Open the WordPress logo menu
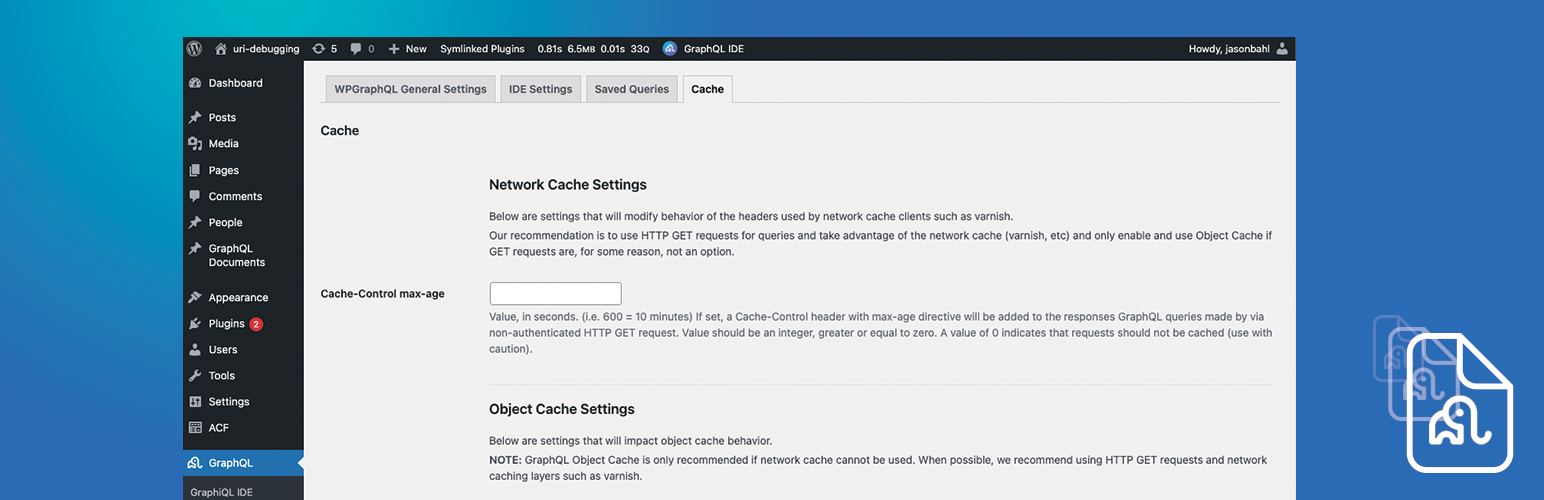The height and width of the screenshot is (500, 1544). (x=194, y=48)
